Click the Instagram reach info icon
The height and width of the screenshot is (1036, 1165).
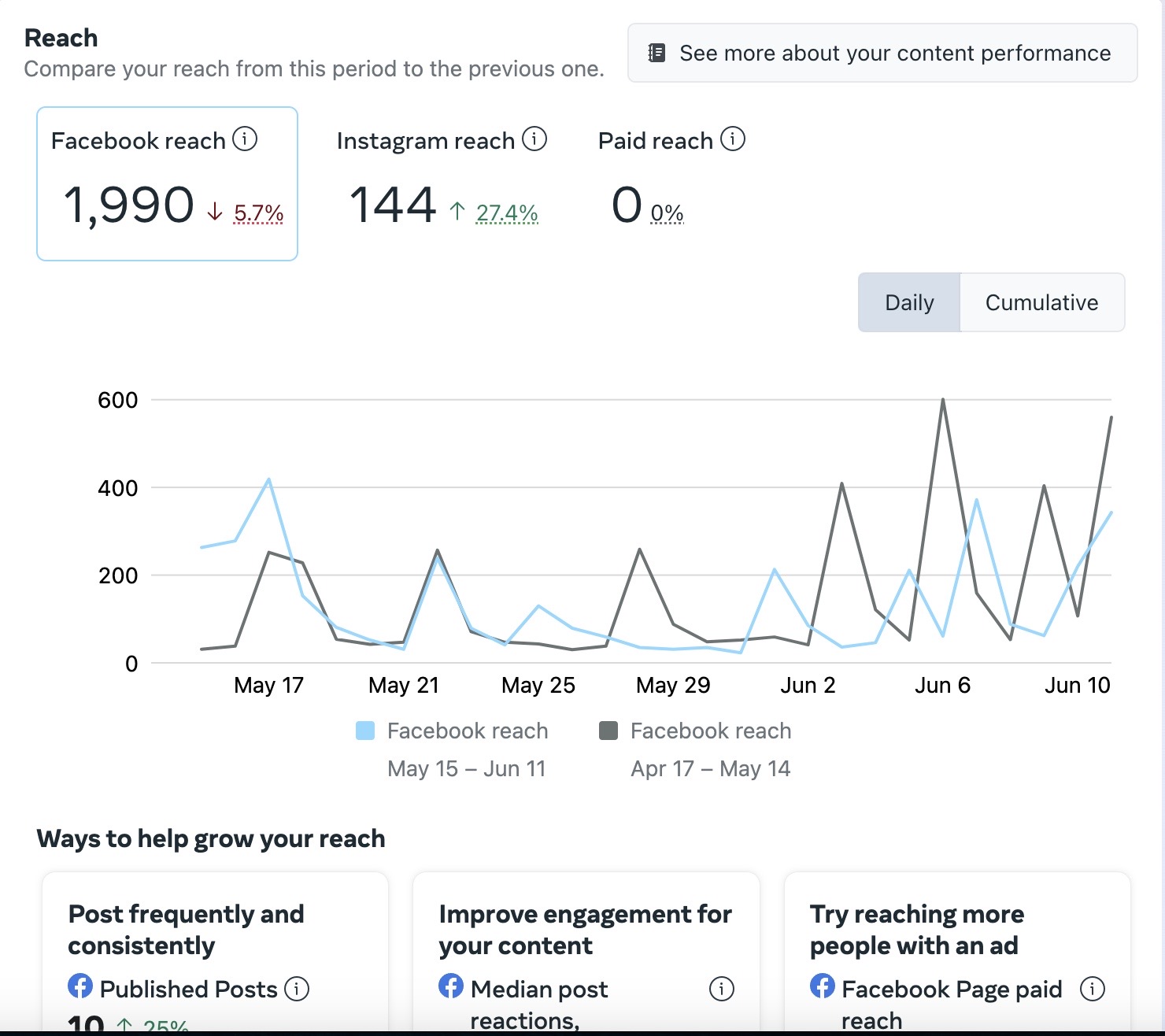[x=534, y=139]
